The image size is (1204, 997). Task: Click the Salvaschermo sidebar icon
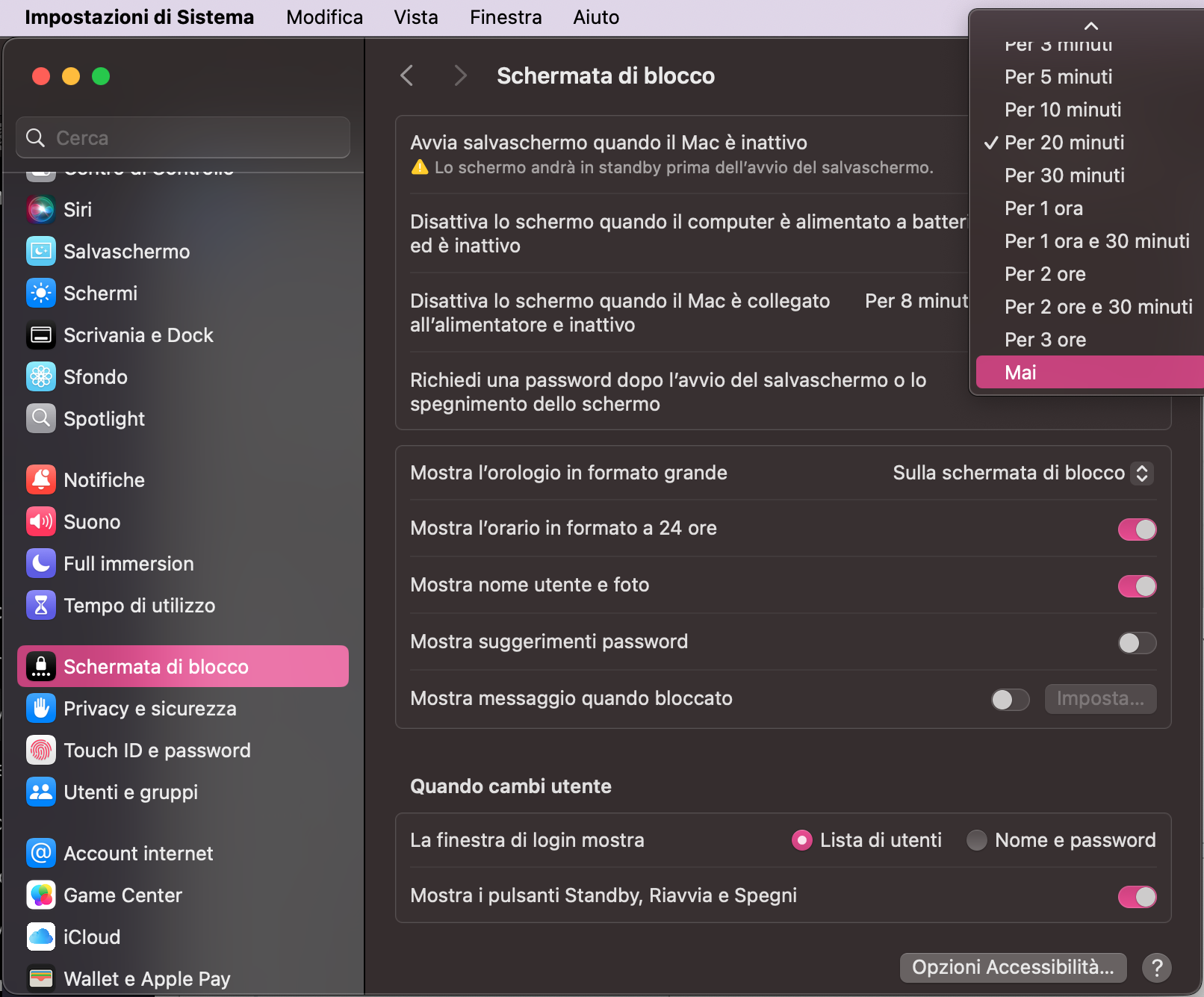[41, 252]
